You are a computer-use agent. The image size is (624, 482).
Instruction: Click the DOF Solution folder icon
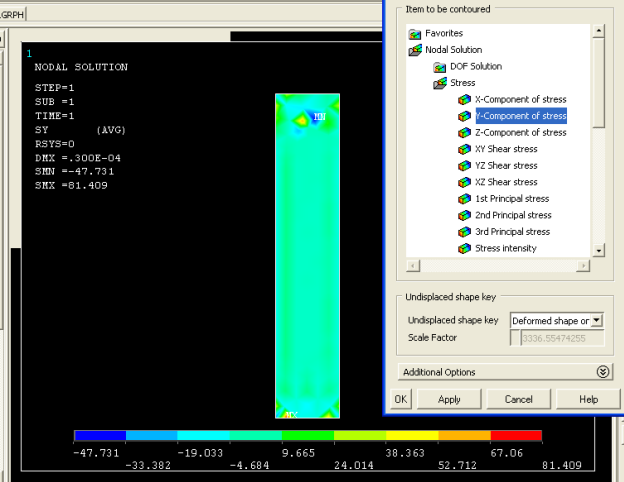440,67
